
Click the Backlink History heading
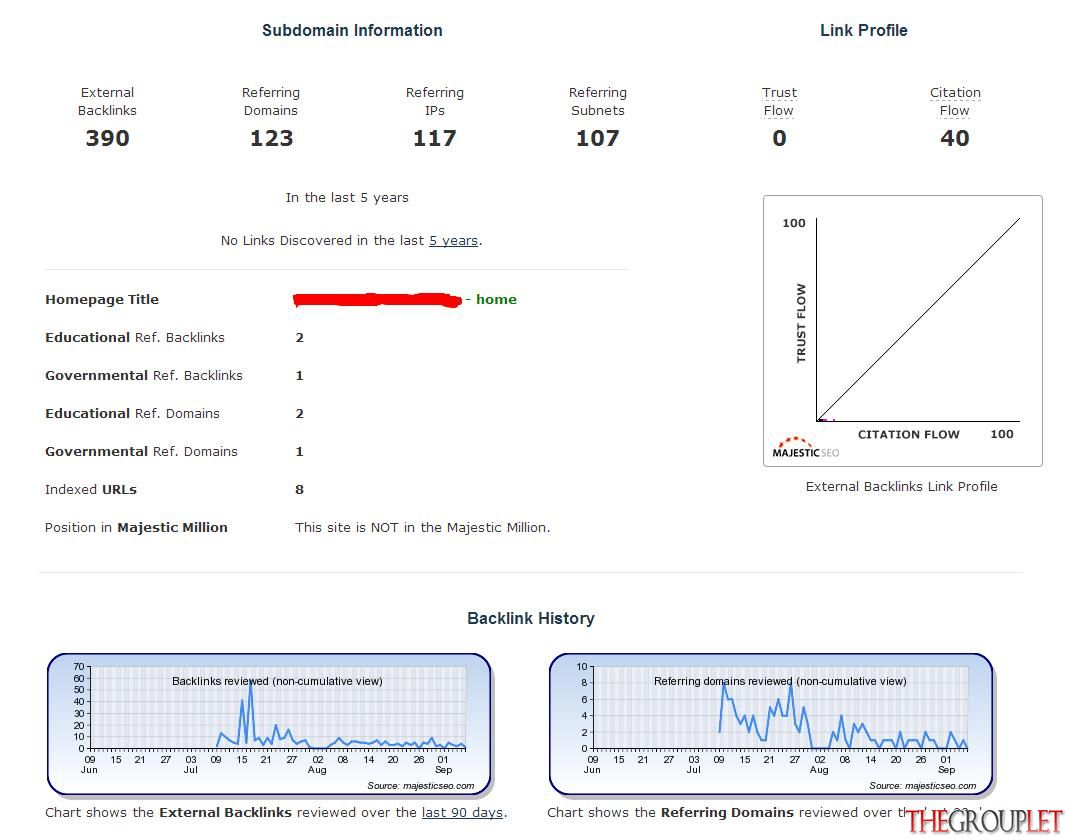(531, 618)
